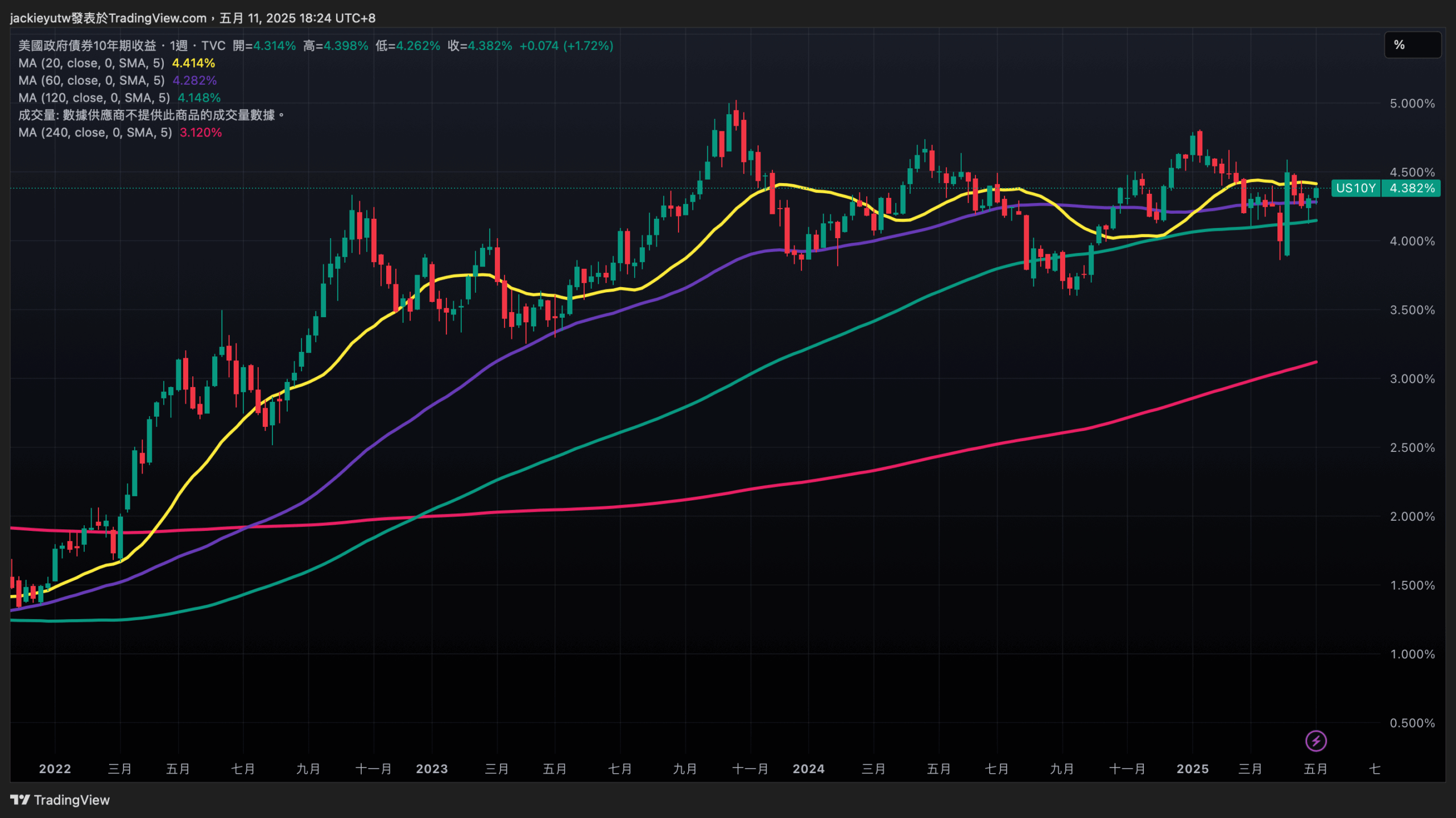Click the purple lightning bolt icon
The height and width of the screenshot is (818, 1456).
1316,741
